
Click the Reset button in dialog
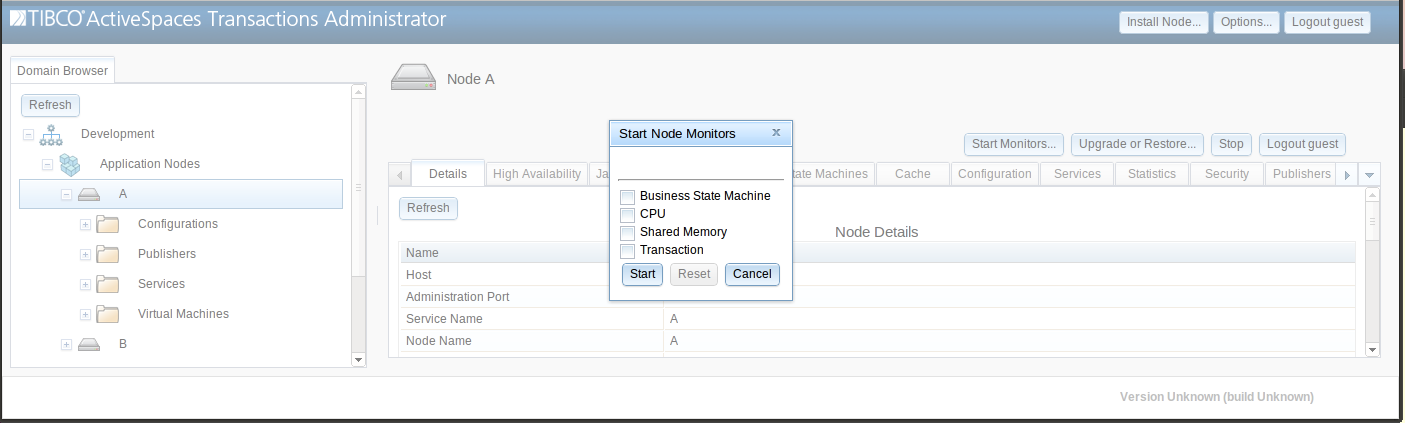pyautogui.click(x=694, y=274)
